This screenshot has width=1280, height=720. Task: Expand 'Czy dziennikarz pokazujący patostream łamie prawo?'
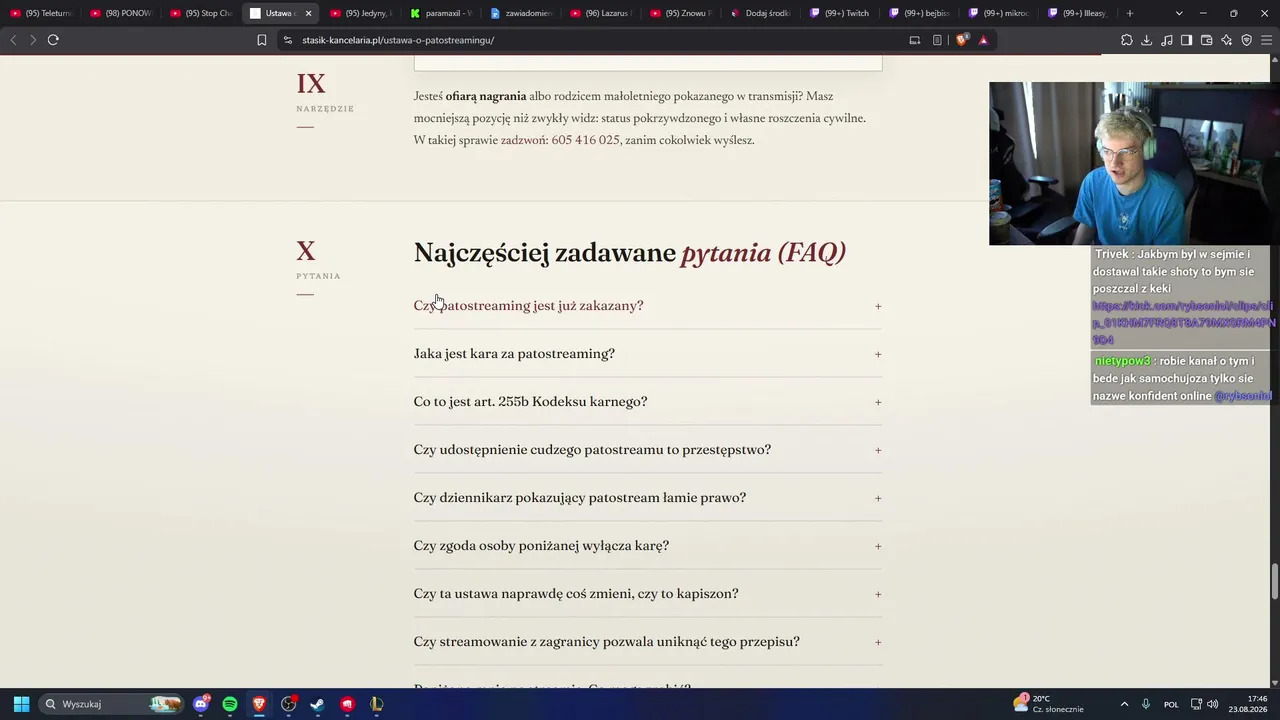(648, 498)
